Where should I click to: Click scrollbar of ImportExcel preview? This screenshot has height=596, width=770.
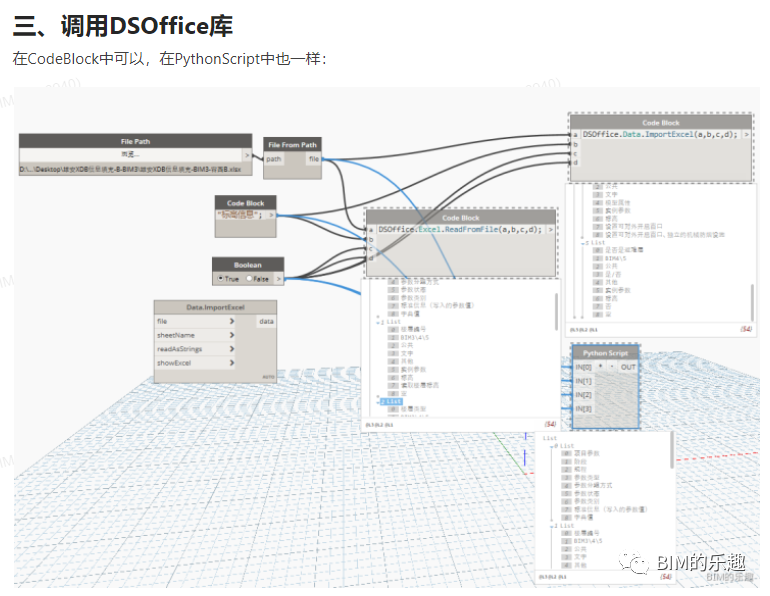tap(752, 303)
